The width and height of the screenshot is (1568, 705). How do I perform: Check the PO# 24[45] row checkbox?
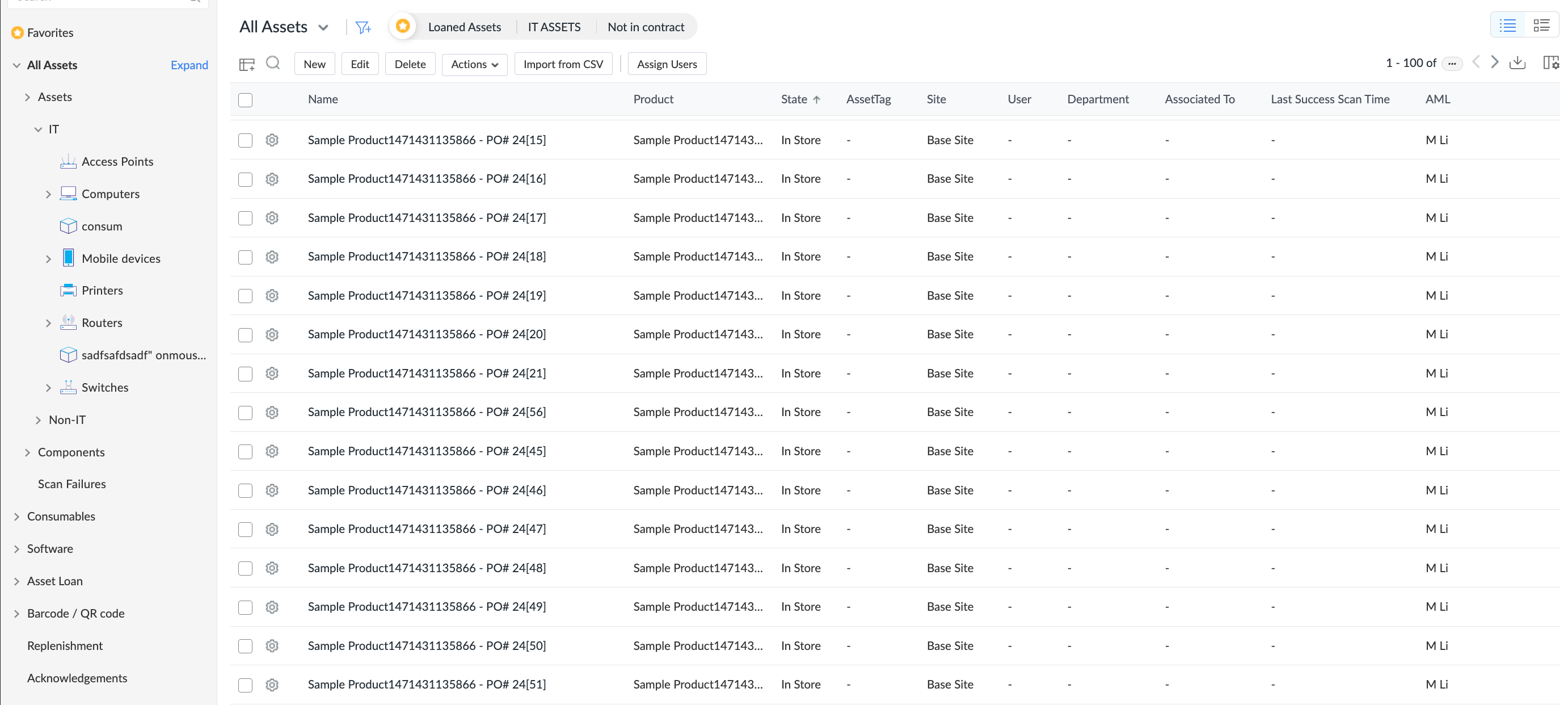tap(245, 451)
